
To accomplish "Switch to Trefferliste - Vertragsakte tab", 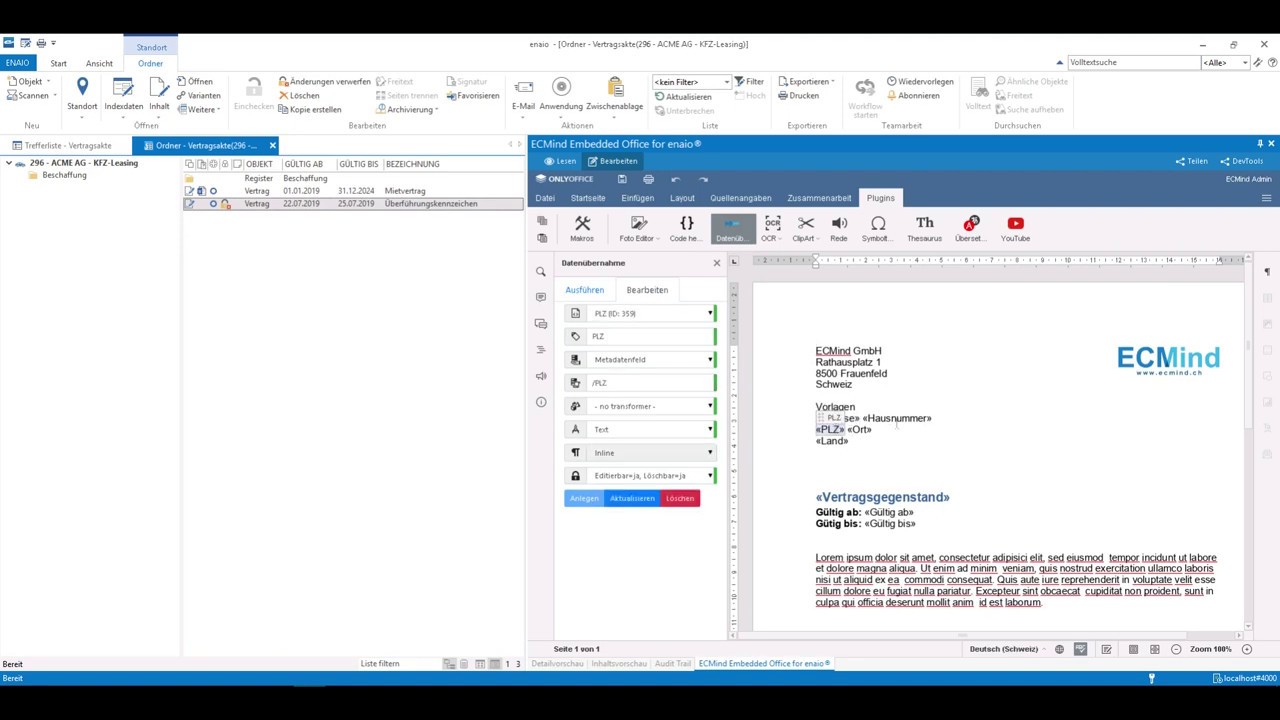I will [x=66, y=145].
